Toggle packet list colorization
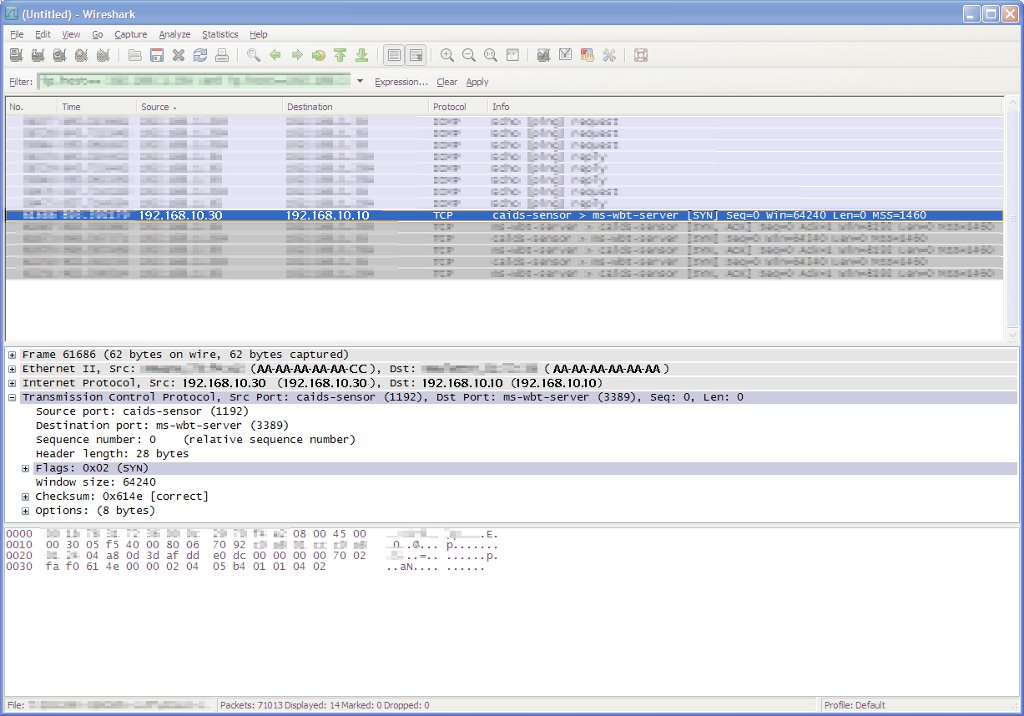1024x716 pixels. pos(394,56)
